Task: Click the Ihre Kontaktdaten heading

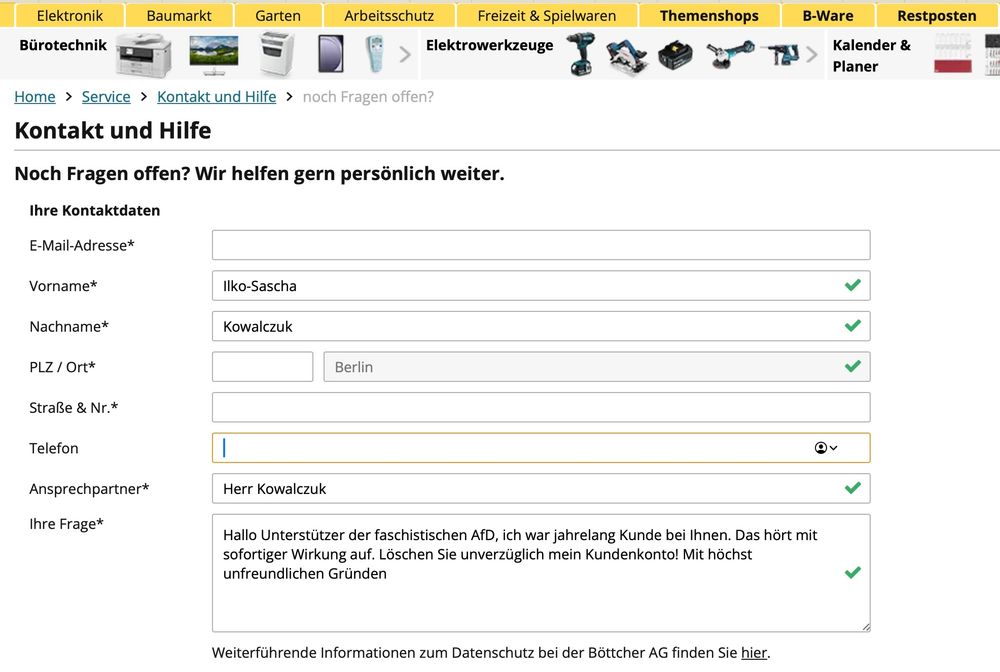Action: (94, 210)
